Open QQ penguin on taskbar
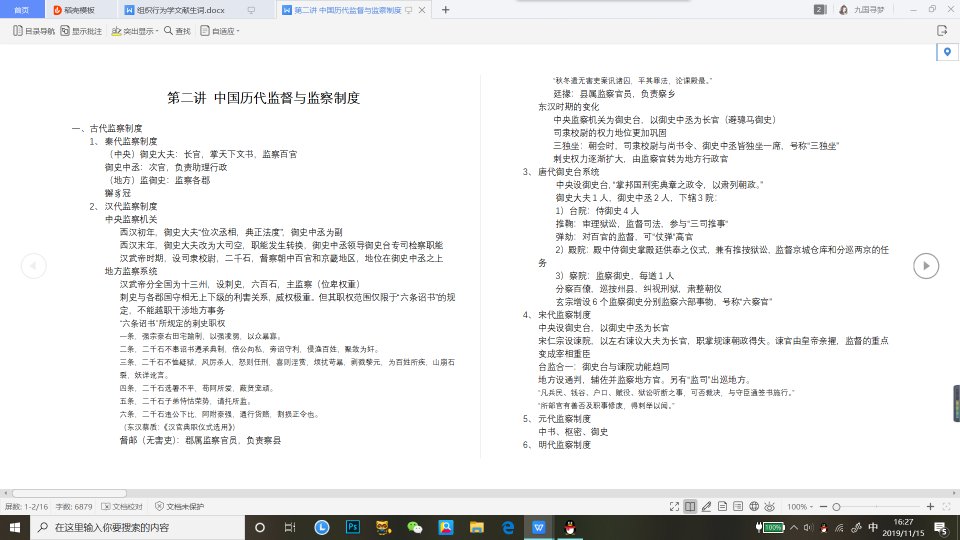This screenshot has height=540, width=960. coord(570,527)
